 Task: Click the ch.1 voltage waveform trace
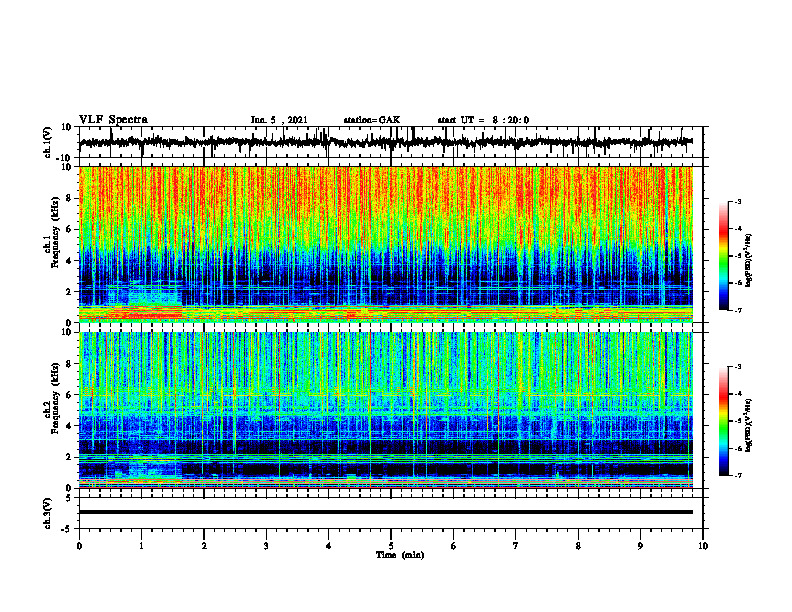(385, 142)
